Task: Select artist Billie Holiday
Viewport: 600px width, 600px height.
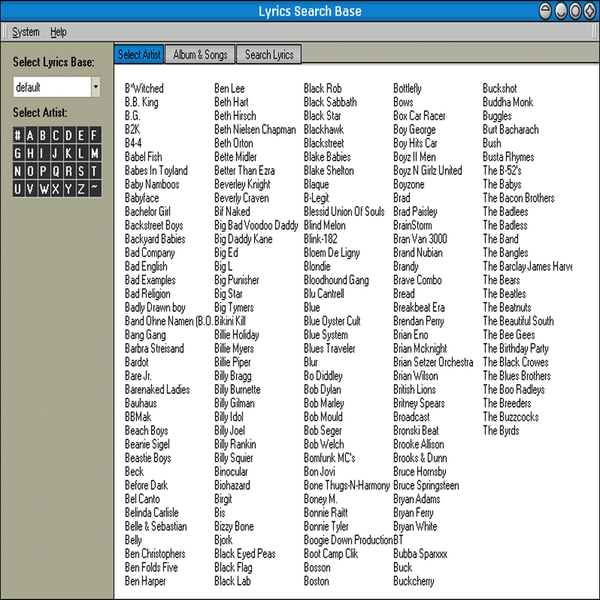Action: pos(236,335)
